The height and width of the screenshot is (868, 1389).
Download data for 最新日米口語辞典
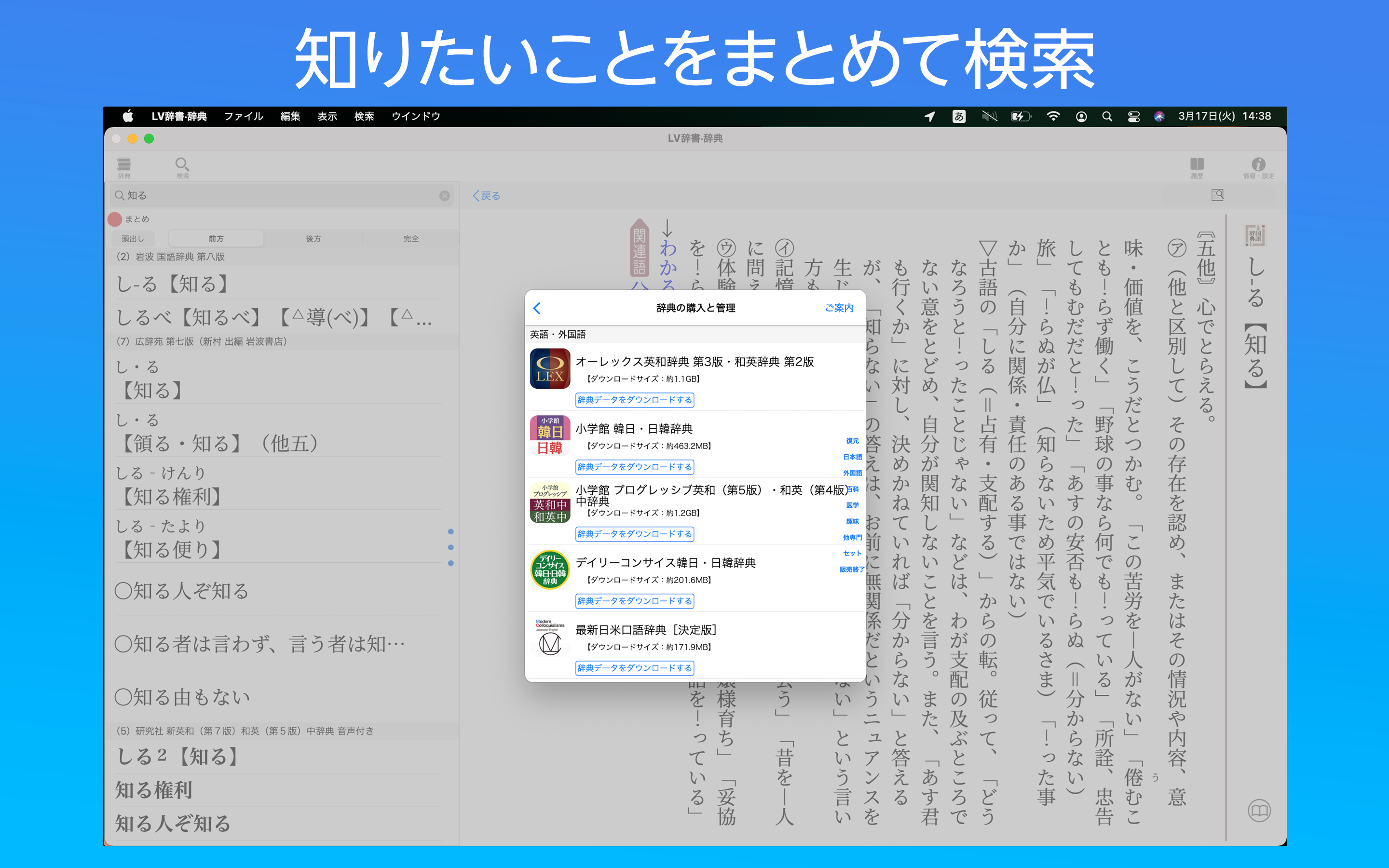[635, 668]
